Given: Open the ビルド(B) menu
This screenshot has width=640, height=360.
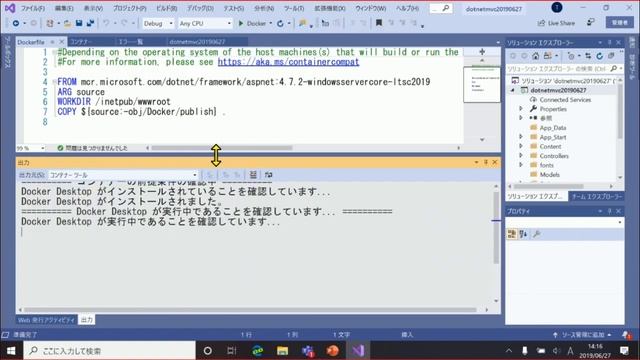Looking at the screenshot, I should tap(167, 8).
